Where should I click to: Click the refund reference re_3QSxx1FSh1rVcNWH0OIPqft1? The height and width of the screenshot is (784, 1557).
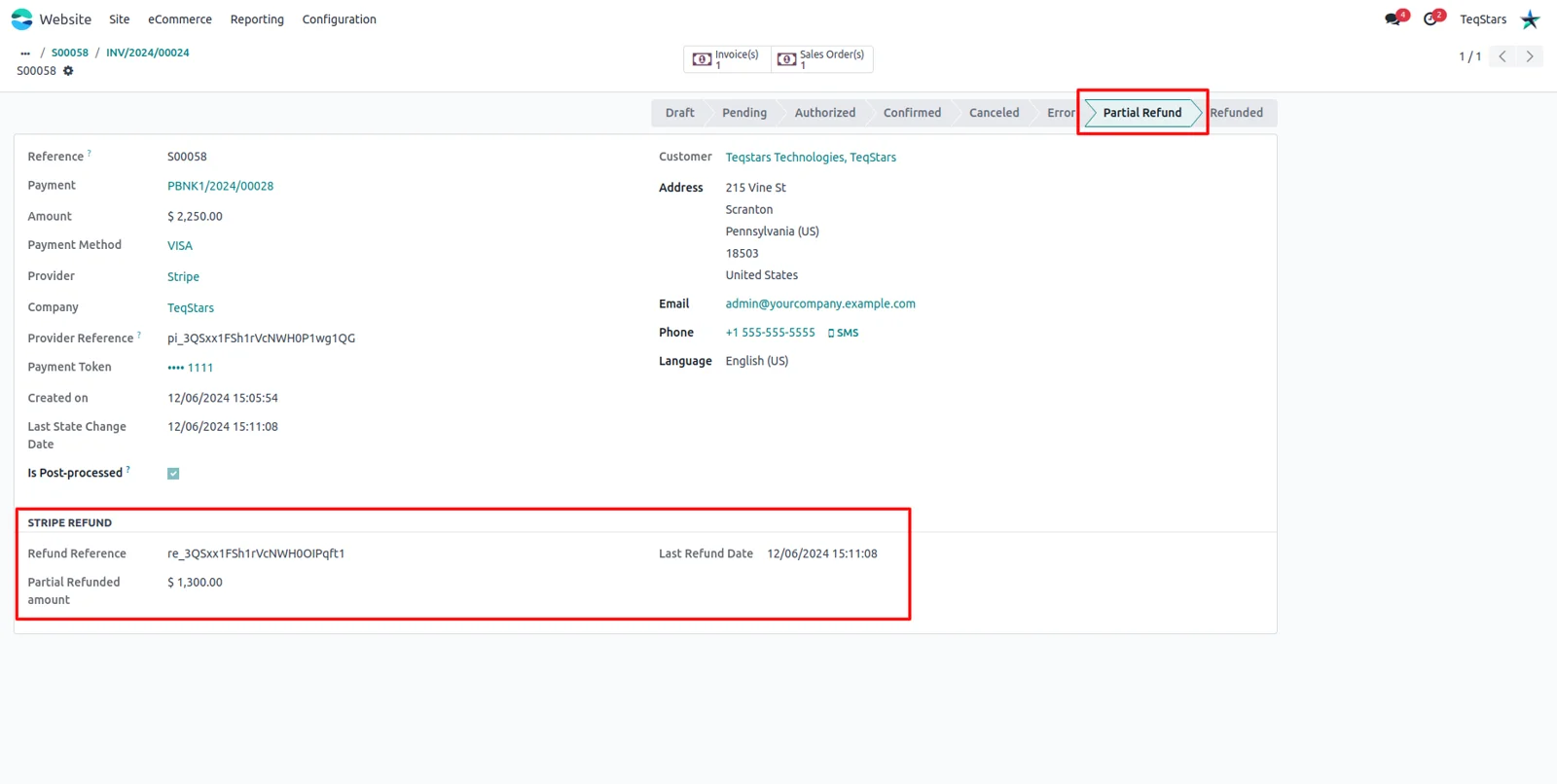click(256, 553)
